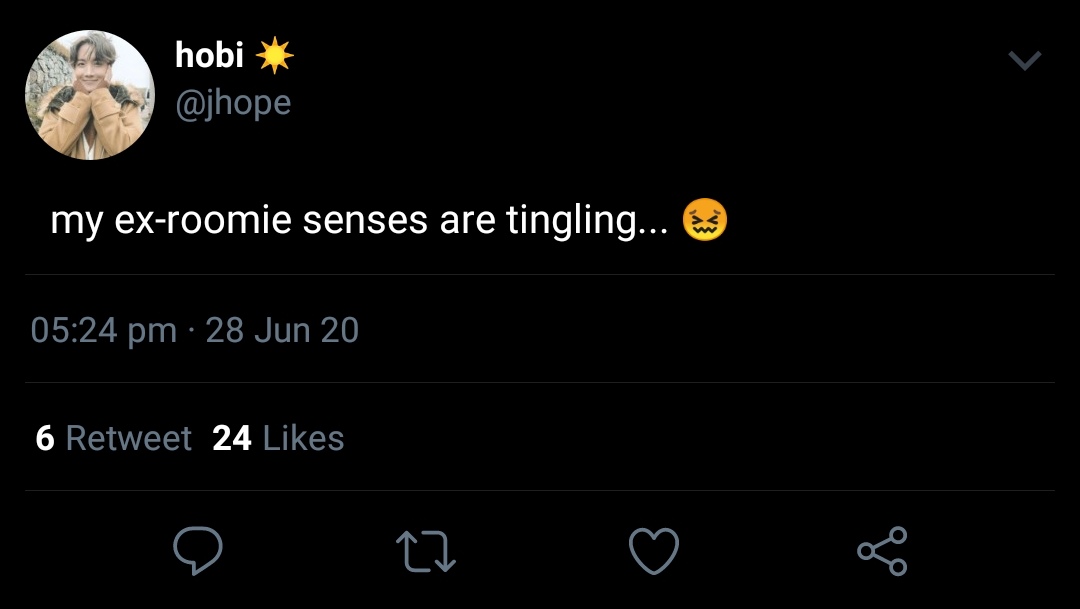Share the tweet via share icon
Screen dimensions: 1080x609
(x=882, y=551)
